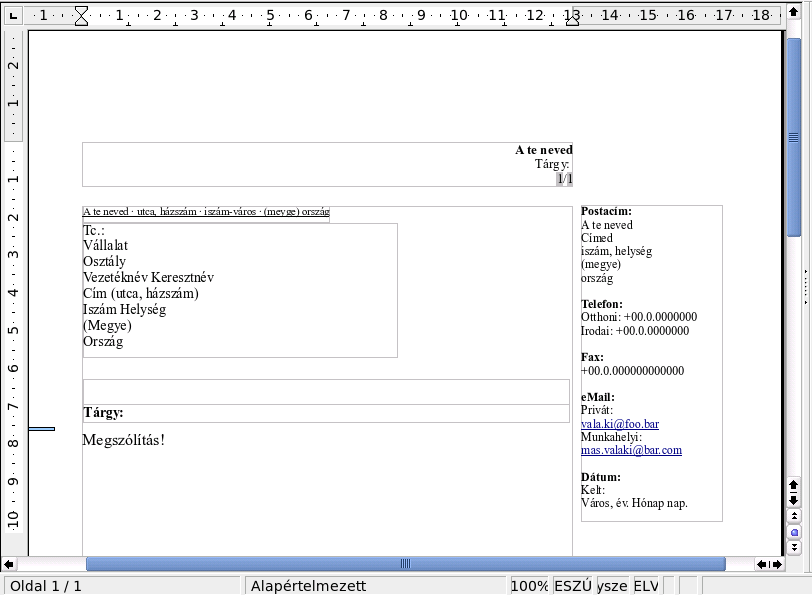Click the 'Otthoni: +00.0.0000000' phone line
The image size is (812, 595).
pos(639,317)
